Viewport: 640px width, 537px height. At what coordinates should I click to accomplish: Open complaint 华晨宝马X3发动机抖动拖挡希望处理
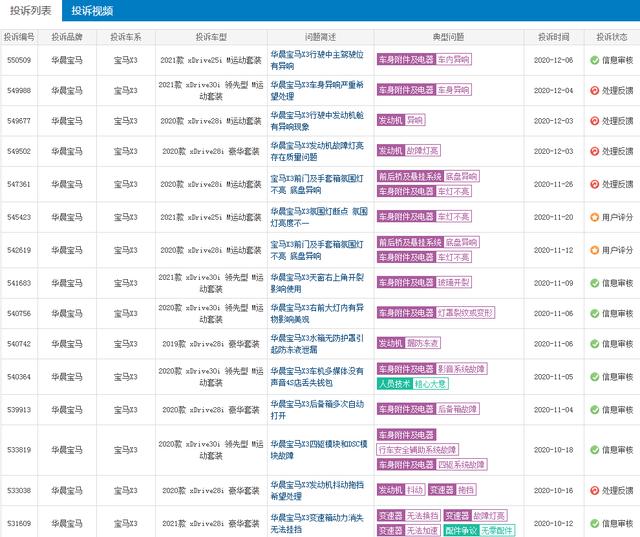[317, 490]
